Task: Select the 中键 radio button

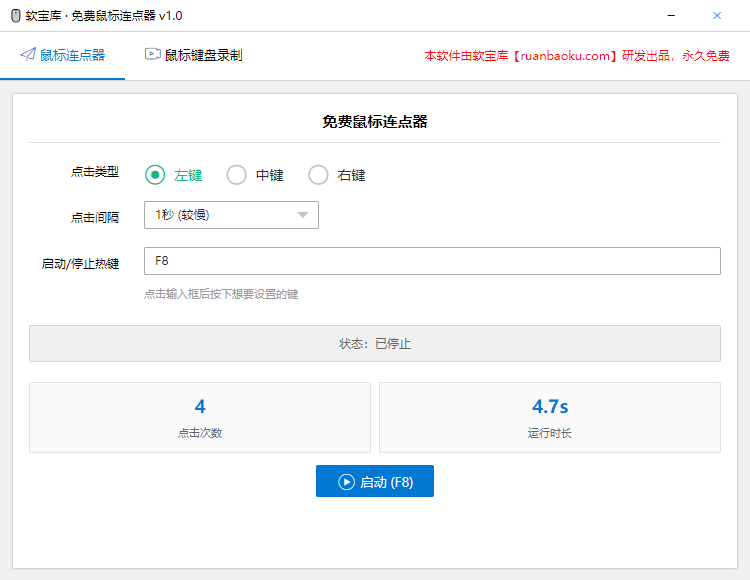Action: pos(236,175)
